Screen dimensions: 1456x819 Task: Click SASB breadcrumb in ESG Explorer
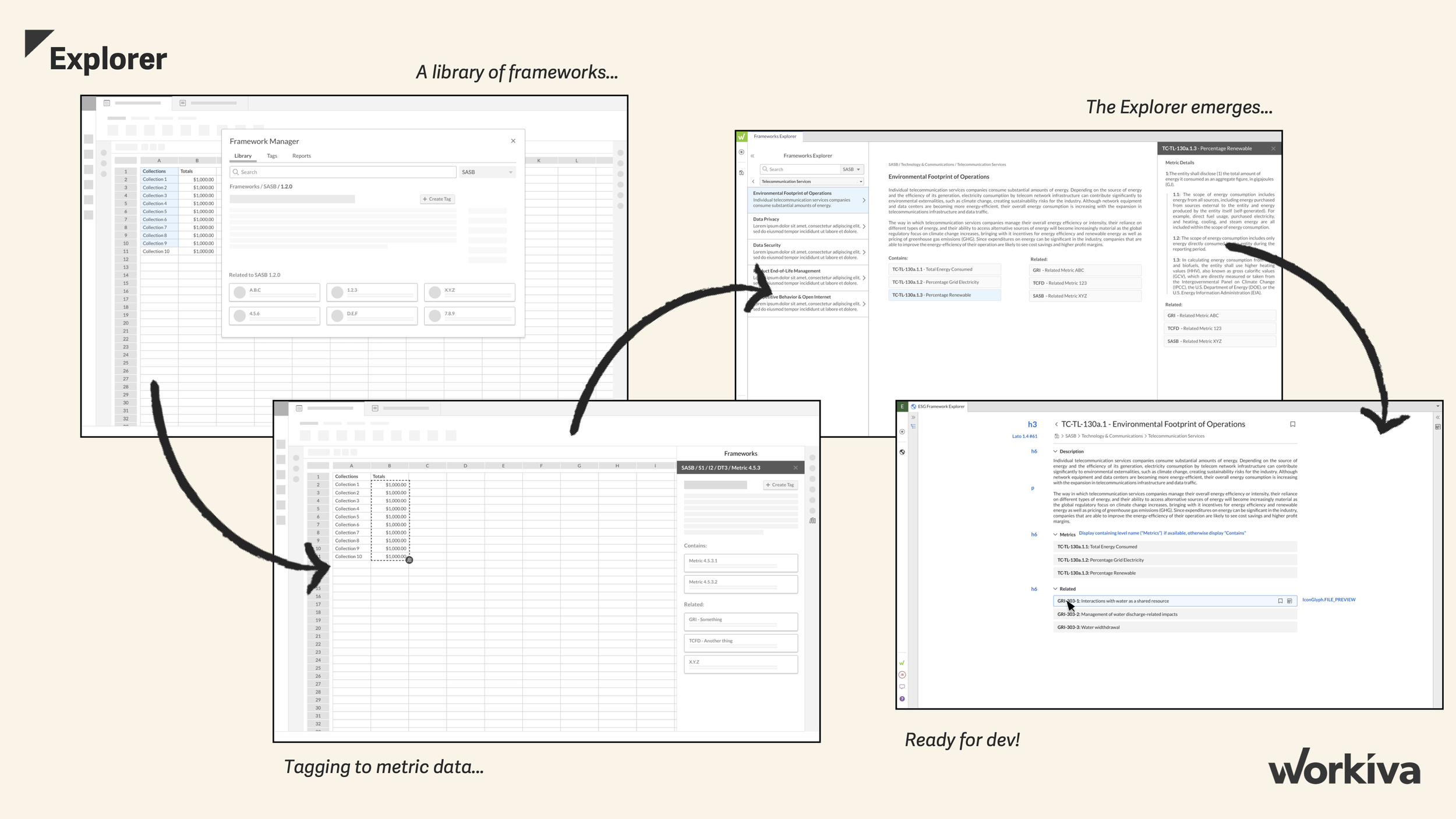[x=1070, y=436]
